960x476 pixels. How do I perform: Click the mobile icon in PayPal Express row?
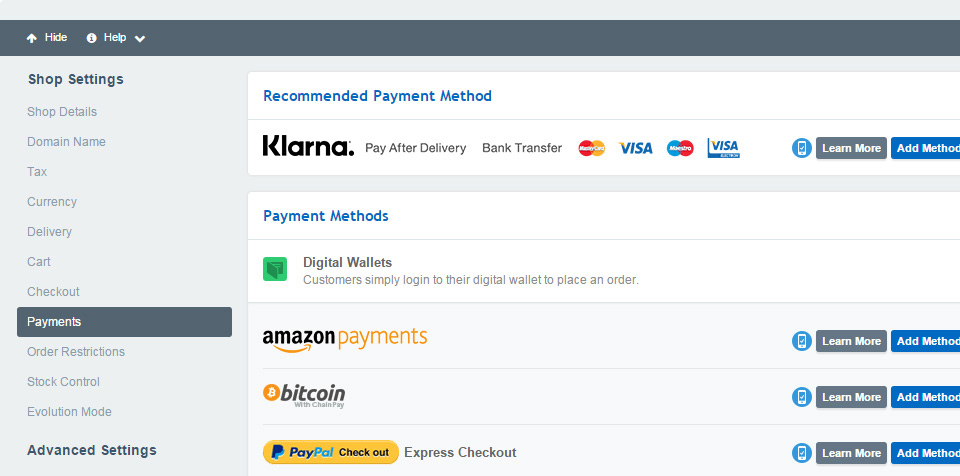coord(801,453)
